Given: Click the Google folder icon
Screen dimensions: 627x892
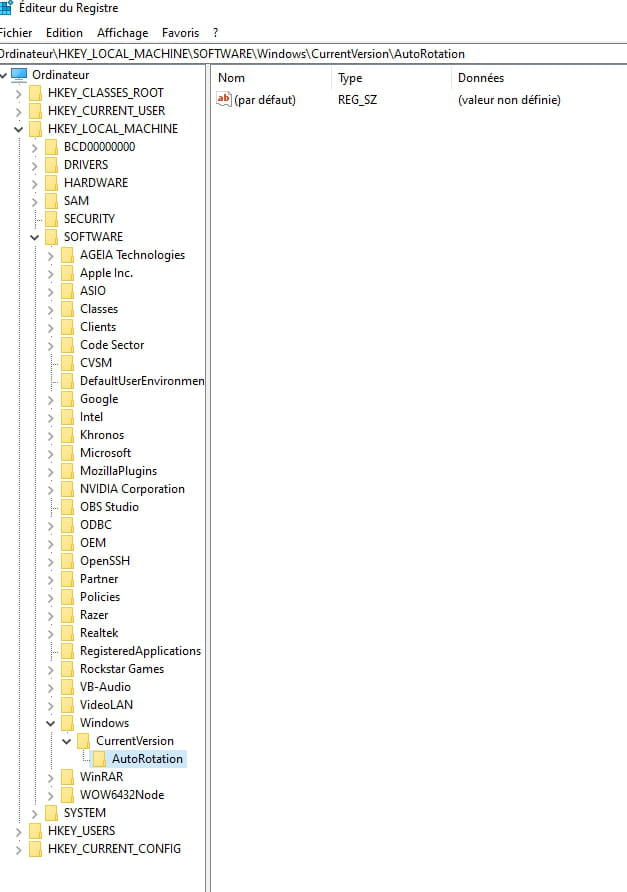Looking at the screenshot, I should pos(68,399).
